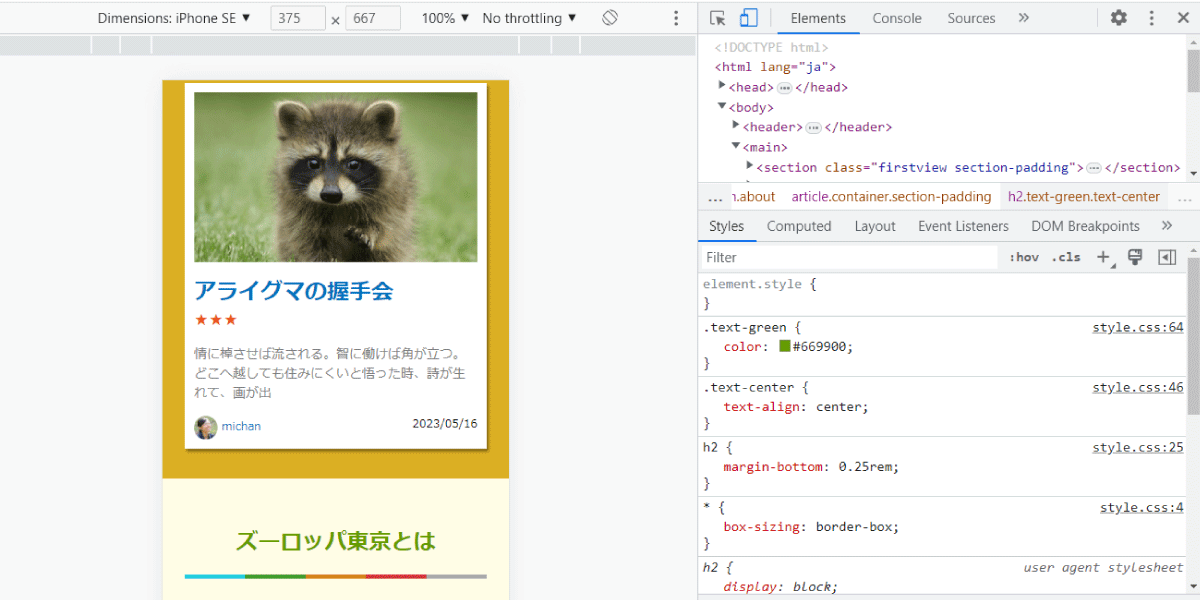Show more Styles sidebar tabs
1200x600 pixels.
click(1166, 226)
